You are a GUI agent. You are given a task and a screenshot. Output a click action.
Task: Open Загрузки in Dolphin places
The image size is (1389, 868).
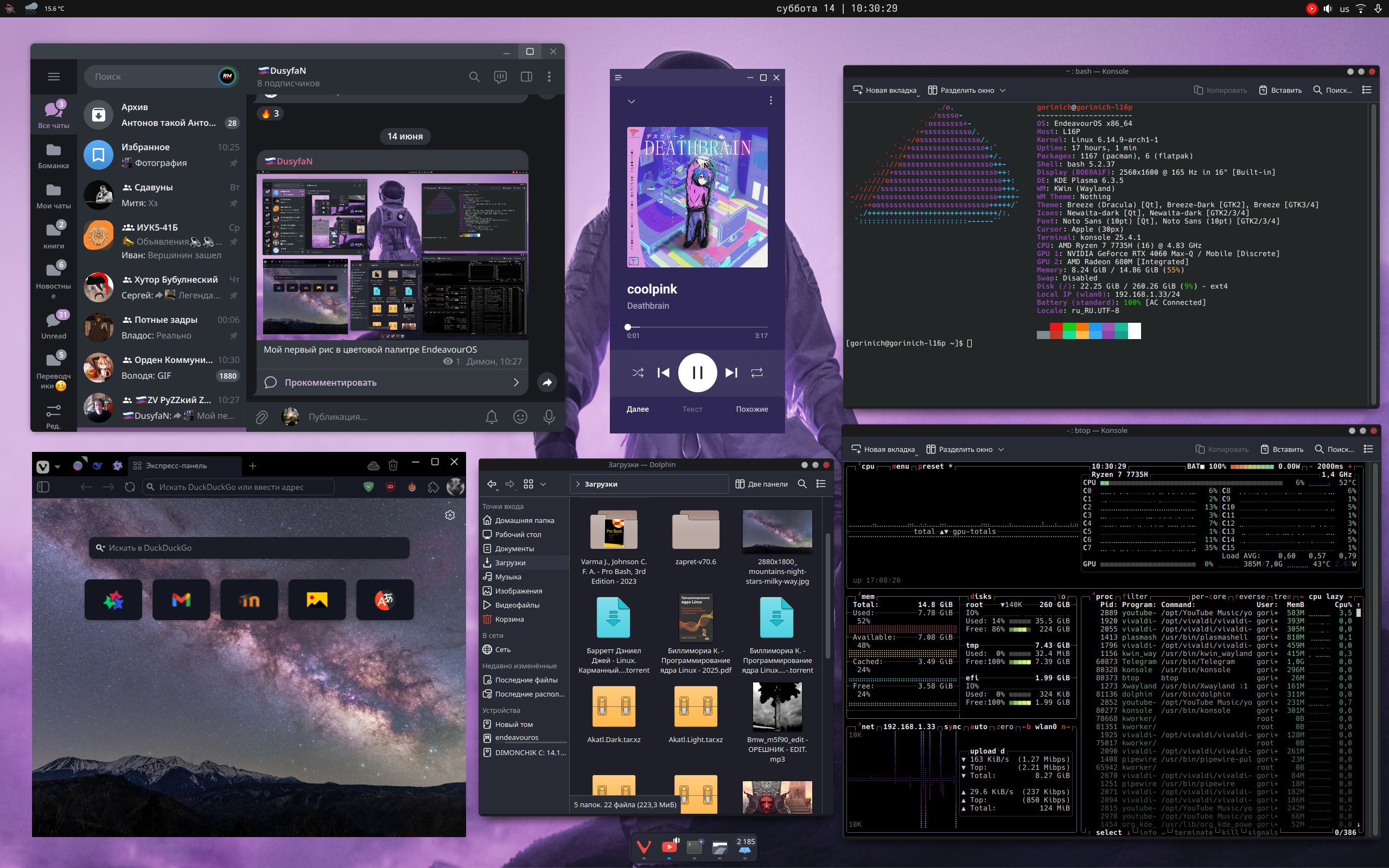[509, 563]
